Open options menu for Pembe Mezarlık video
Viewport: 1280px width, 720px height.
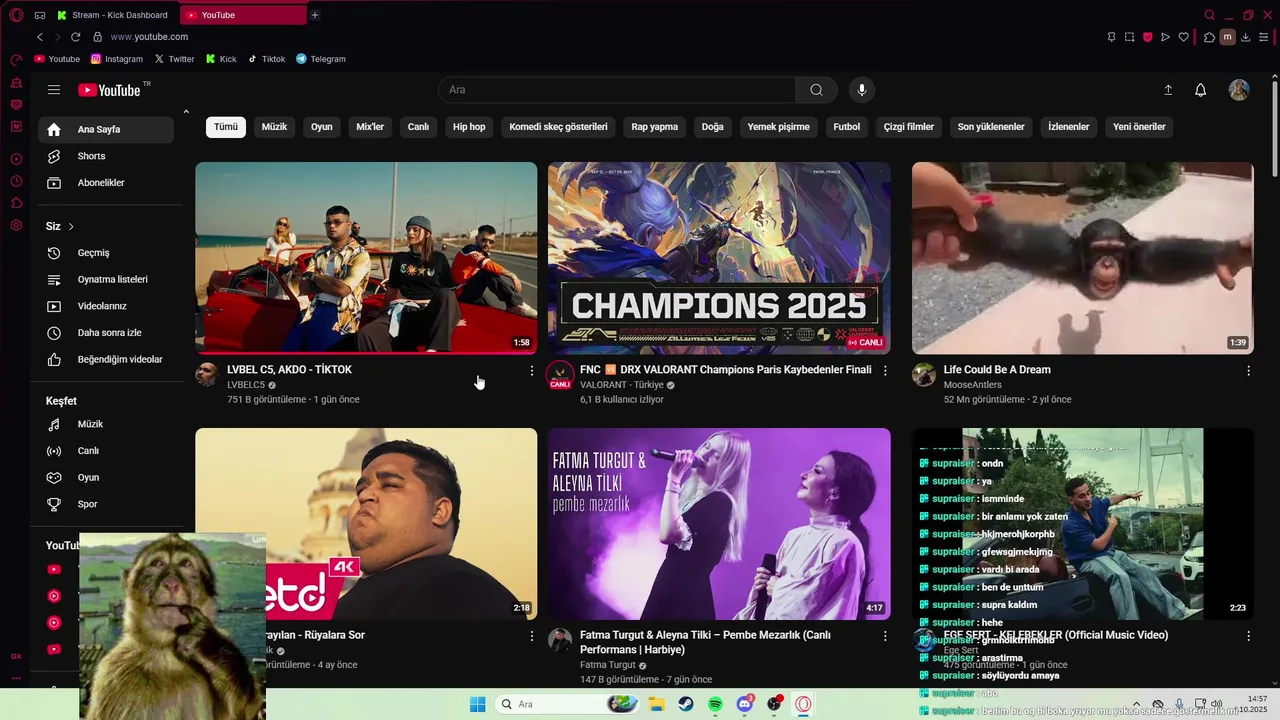(885, 636)
